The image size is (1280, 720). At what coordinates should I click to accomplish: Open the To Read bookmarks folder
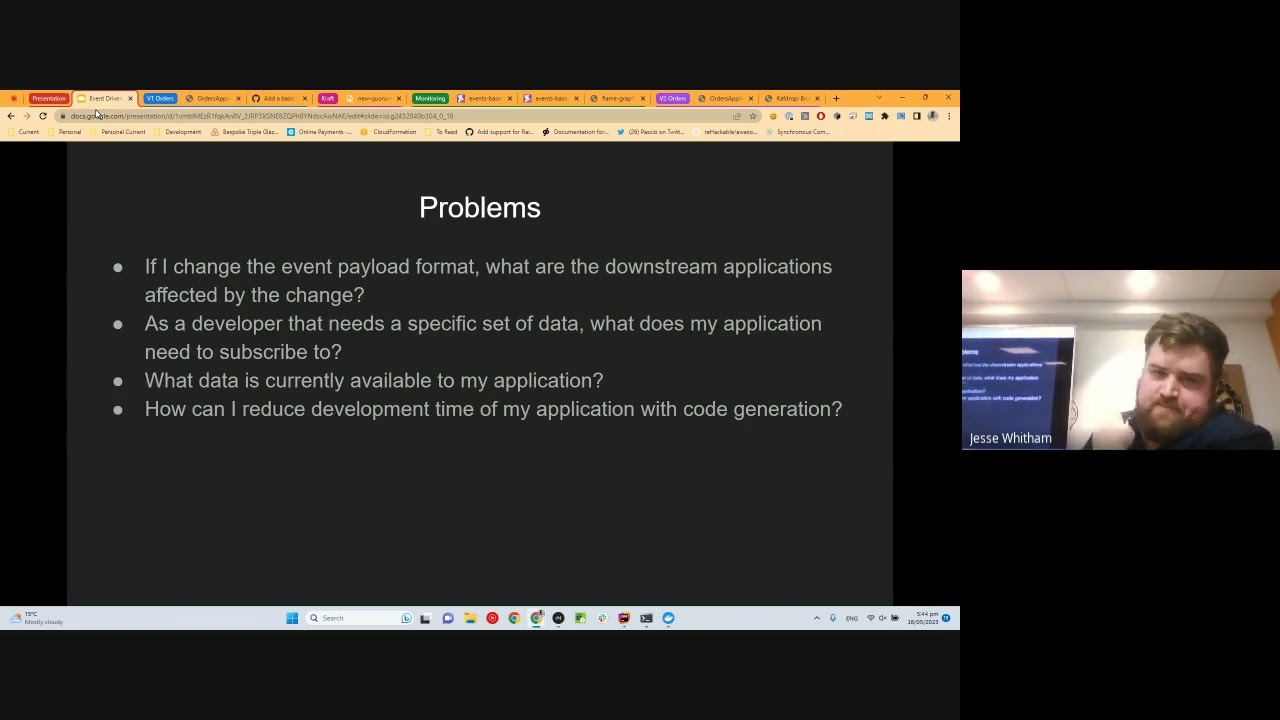tap(441, 132)
